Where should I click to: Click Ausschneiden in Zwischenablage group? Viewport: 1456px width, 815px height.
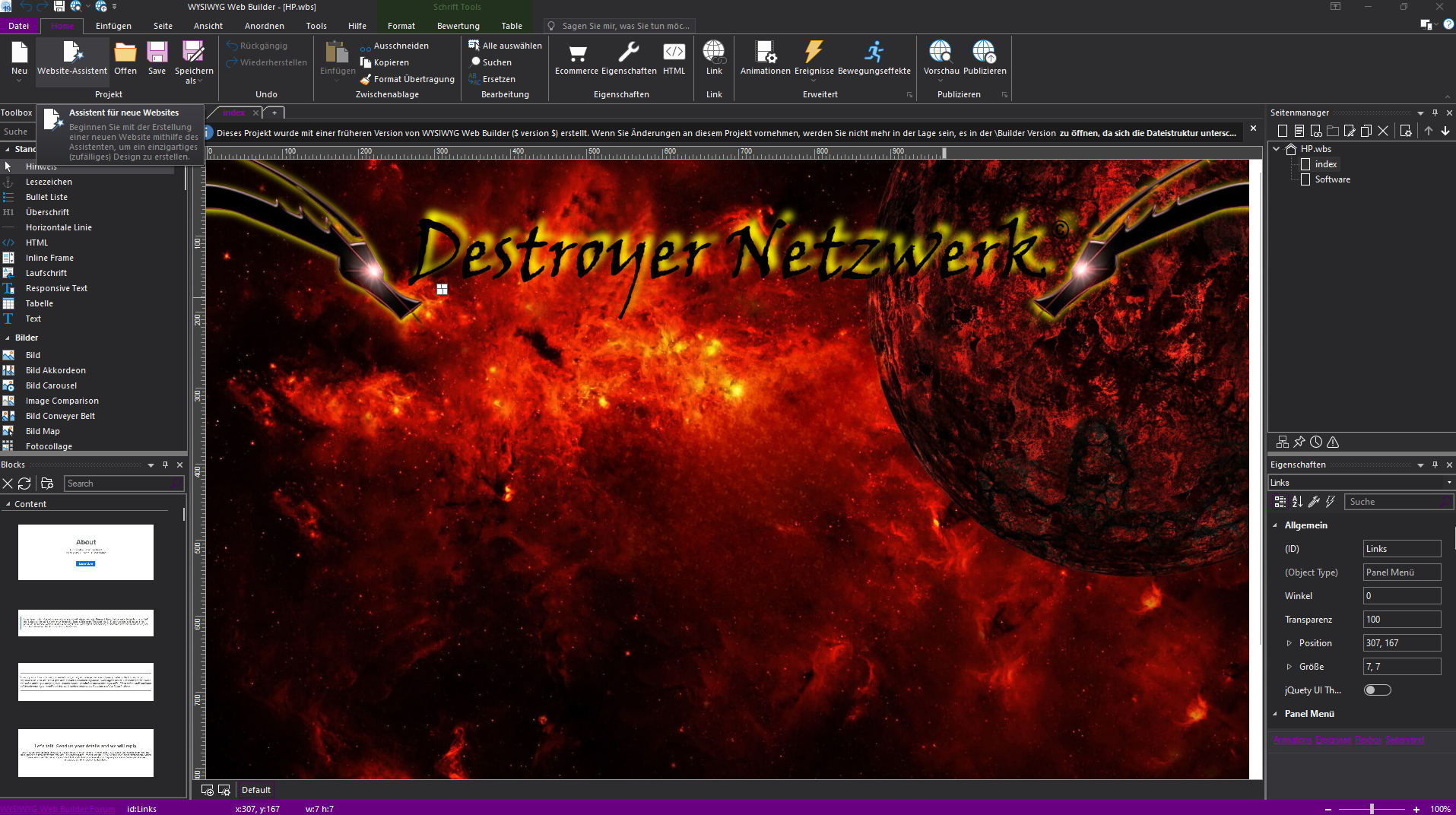pyautogui.click(x=394, y=46)
